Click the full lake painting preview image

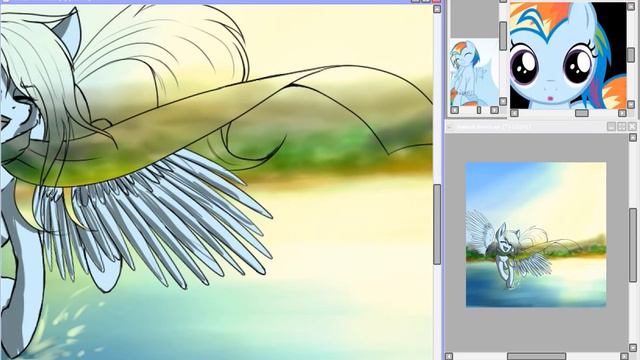[x=536, y=235]
